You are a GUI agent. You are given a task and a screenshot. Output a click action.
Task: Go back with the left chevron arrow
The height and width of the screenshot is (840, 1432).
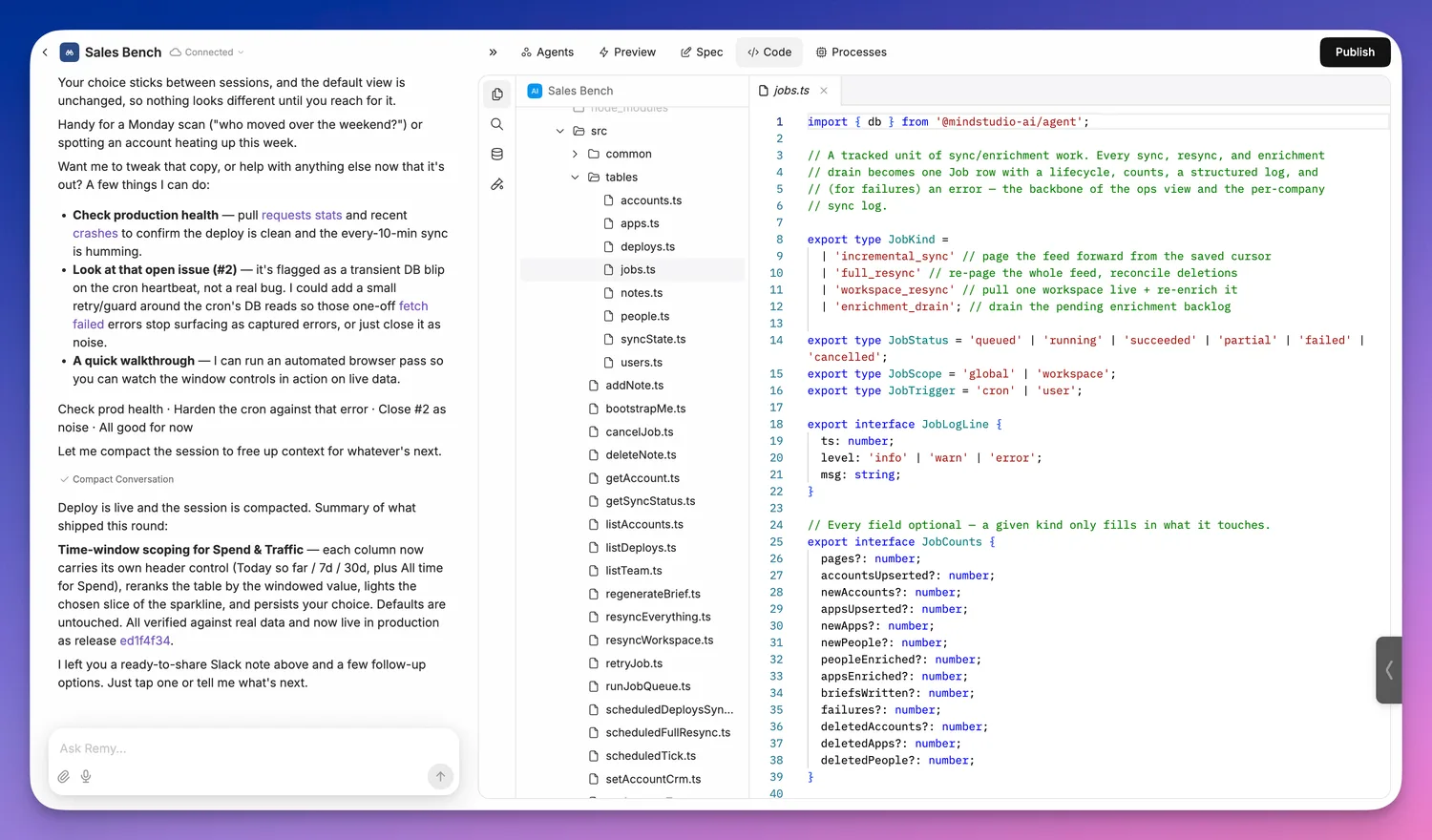[x=45, y=52]
